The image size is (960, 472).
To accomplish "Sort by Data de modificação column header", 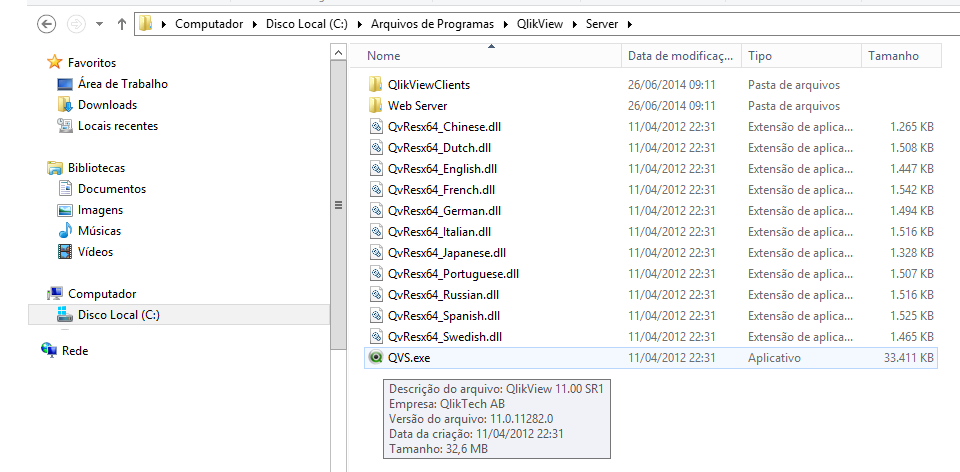I will (x=681, y=56).
